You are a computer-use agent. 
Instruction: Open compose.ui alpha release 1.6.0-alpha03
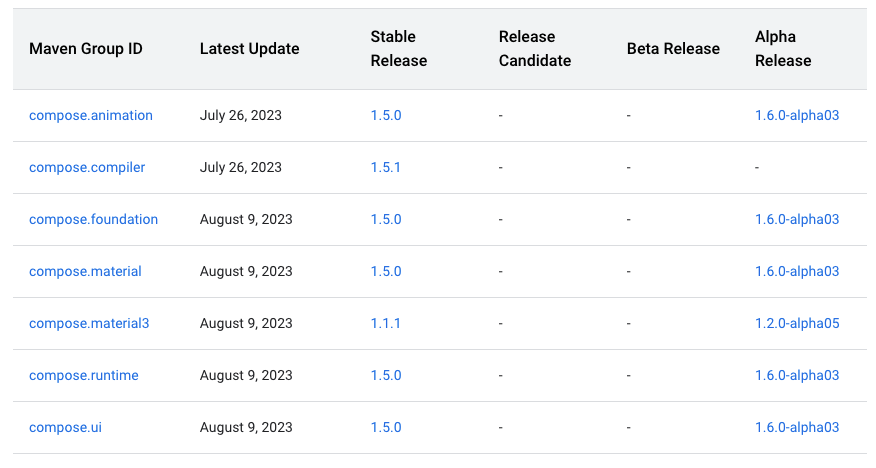(x=797, y=427)
